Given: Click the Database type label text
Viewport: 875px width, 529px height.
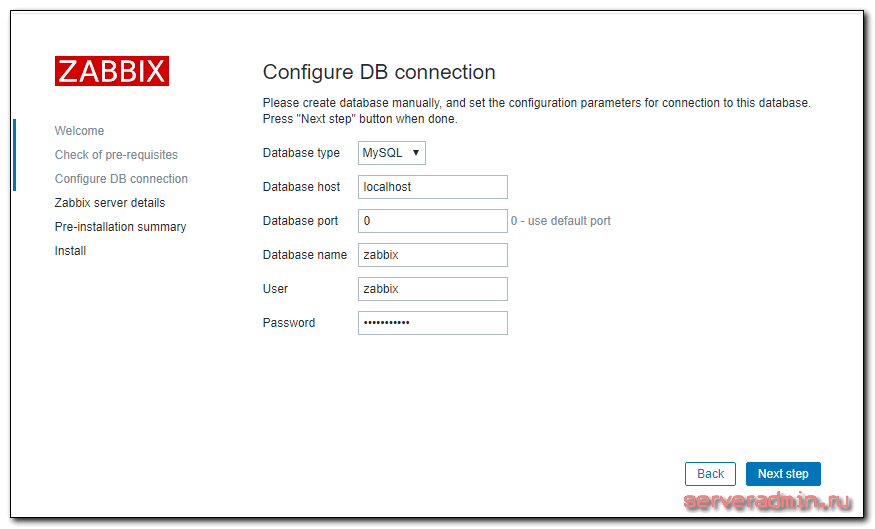Looking at the screenshot, I should click(x=301, y=153).
